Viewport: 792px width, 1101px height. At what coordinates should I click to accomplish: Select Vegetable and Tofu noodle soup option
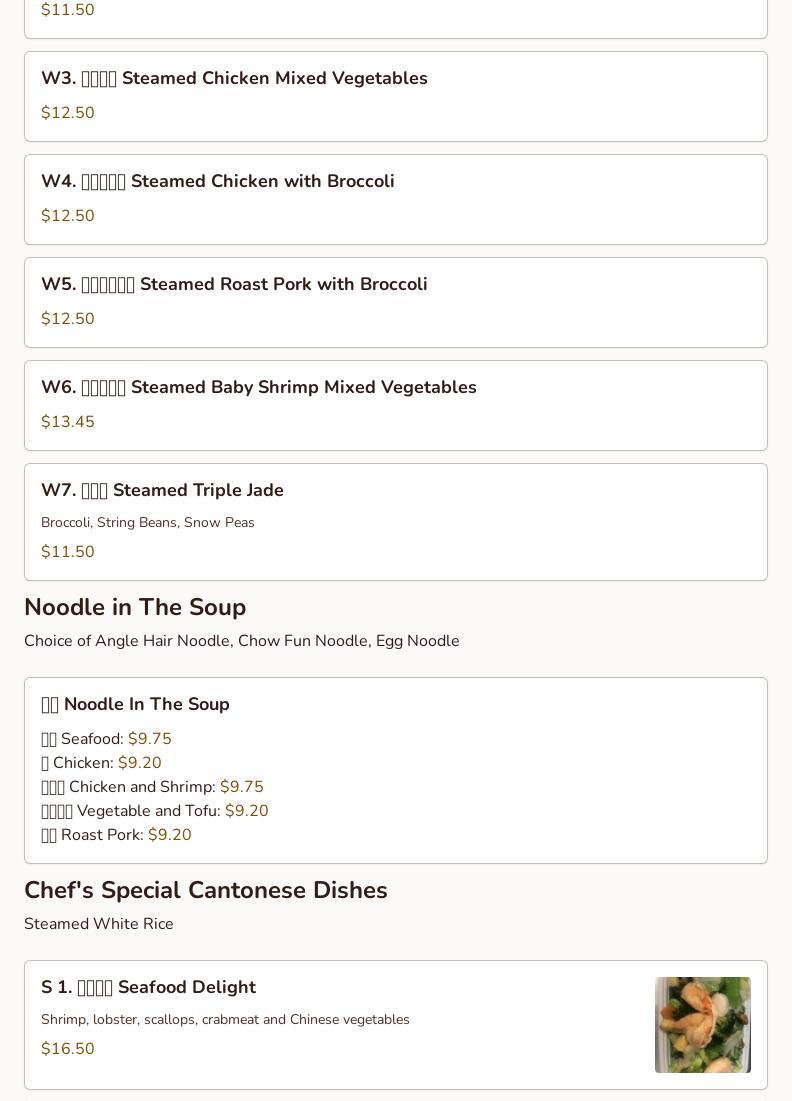click(x=154, y=810)
